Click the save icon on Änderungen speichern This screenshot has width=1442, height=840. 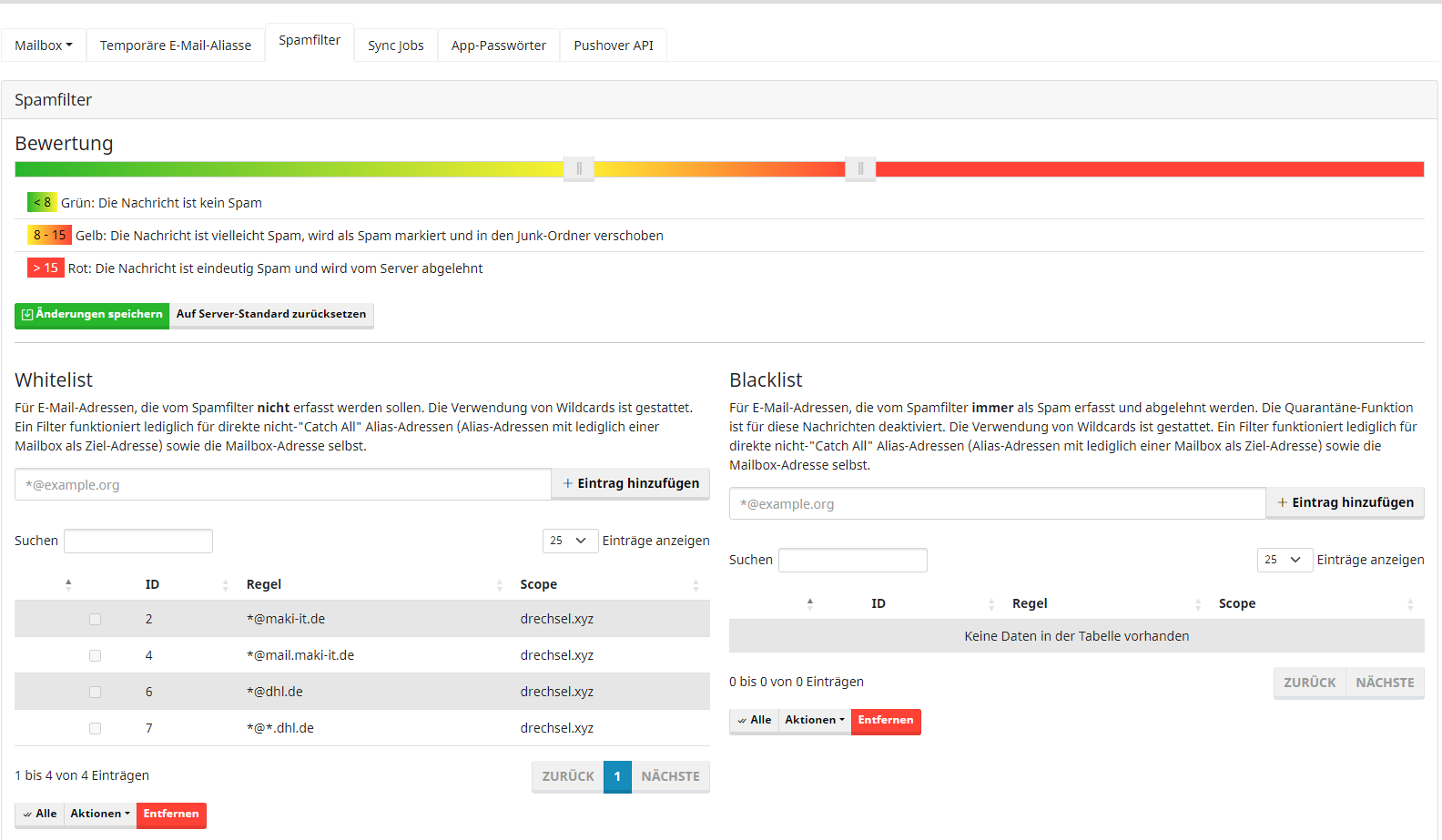(27, 315)
